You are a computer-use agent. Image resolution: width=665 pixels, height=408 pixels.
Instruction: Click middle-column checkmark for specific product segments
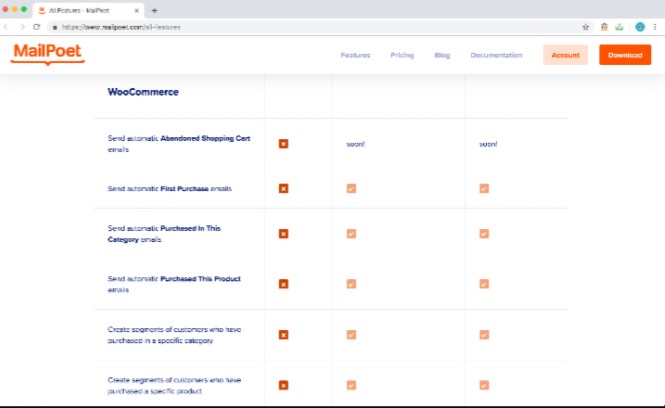pos(351,385)
